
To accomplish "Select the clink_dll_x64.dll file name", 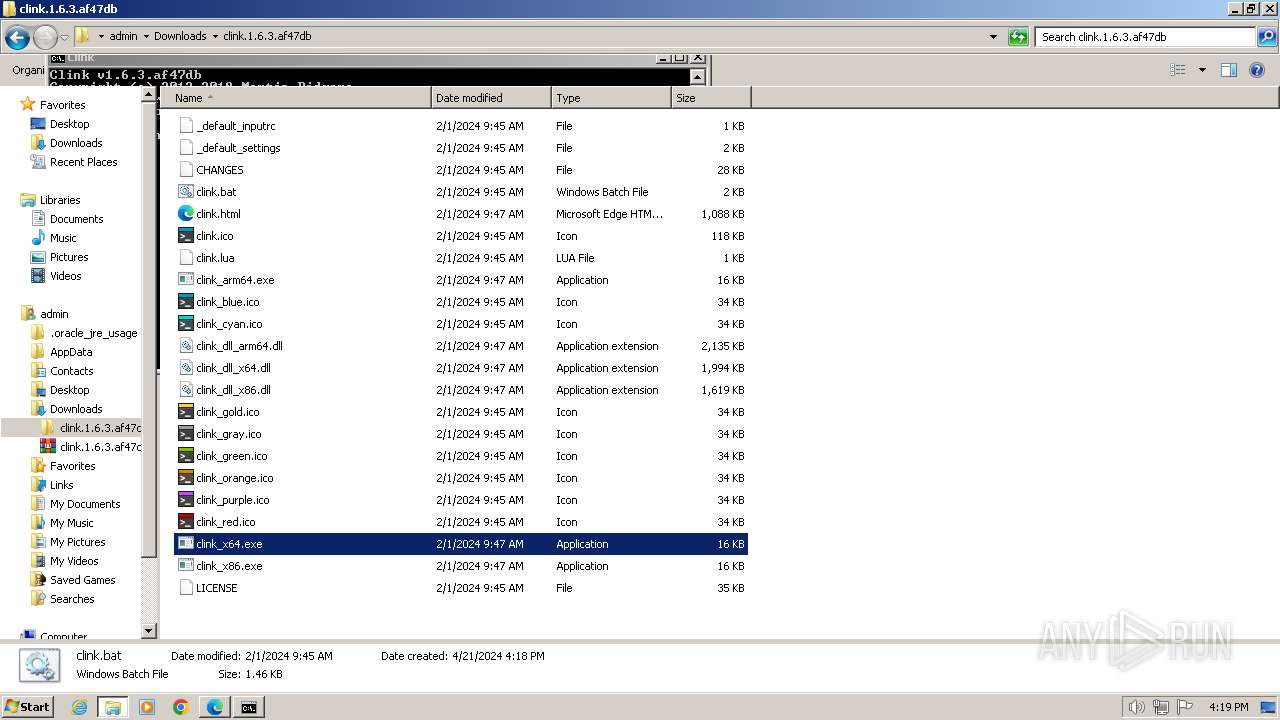I will (233, 368).
